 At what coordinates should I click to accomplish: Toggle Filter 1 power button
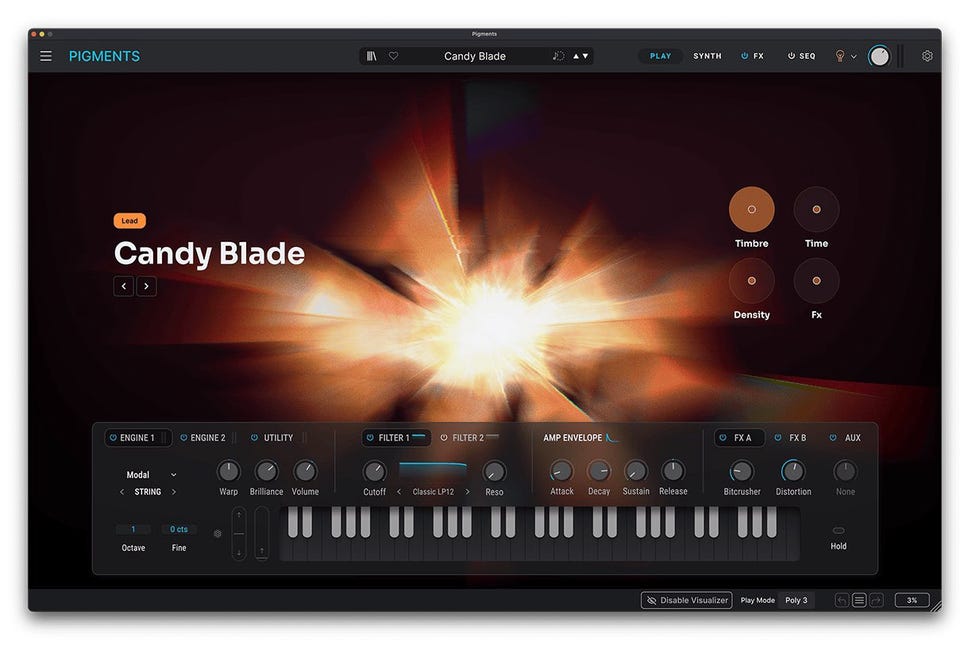tap(370, 438)
